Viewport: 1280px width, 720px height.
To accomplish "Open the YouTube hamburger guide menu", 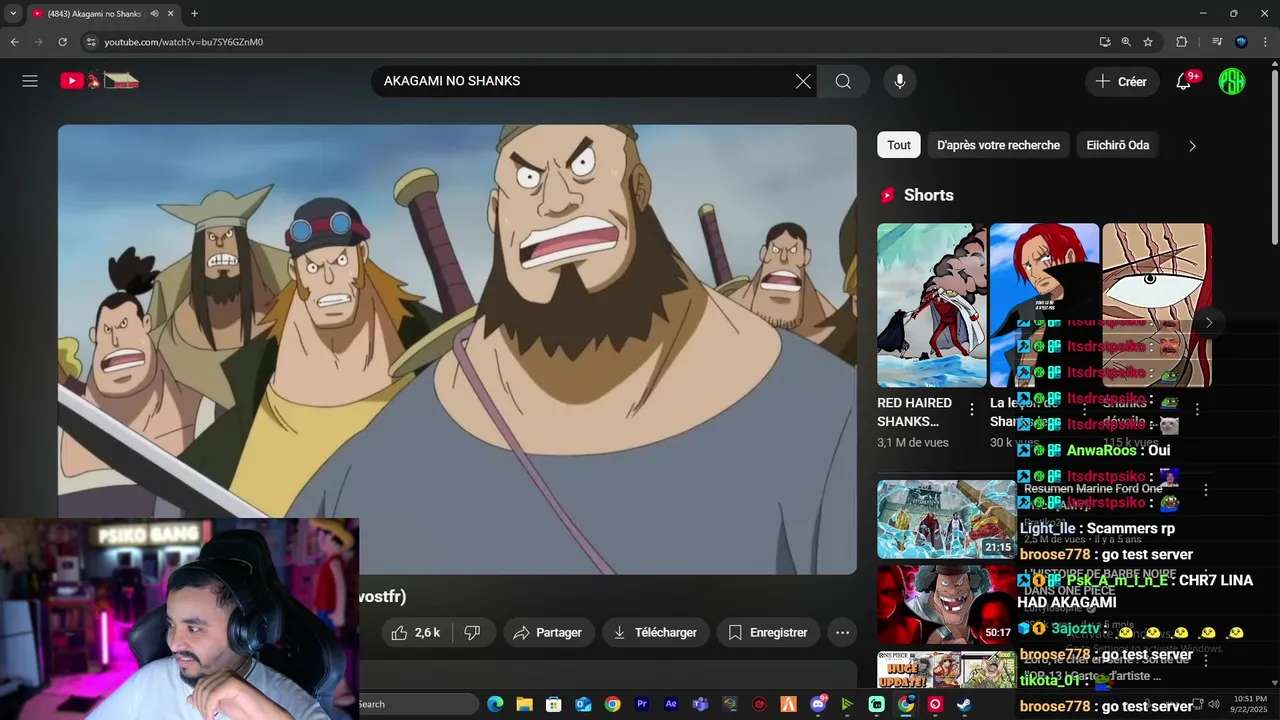I will [x=30, y=81].
